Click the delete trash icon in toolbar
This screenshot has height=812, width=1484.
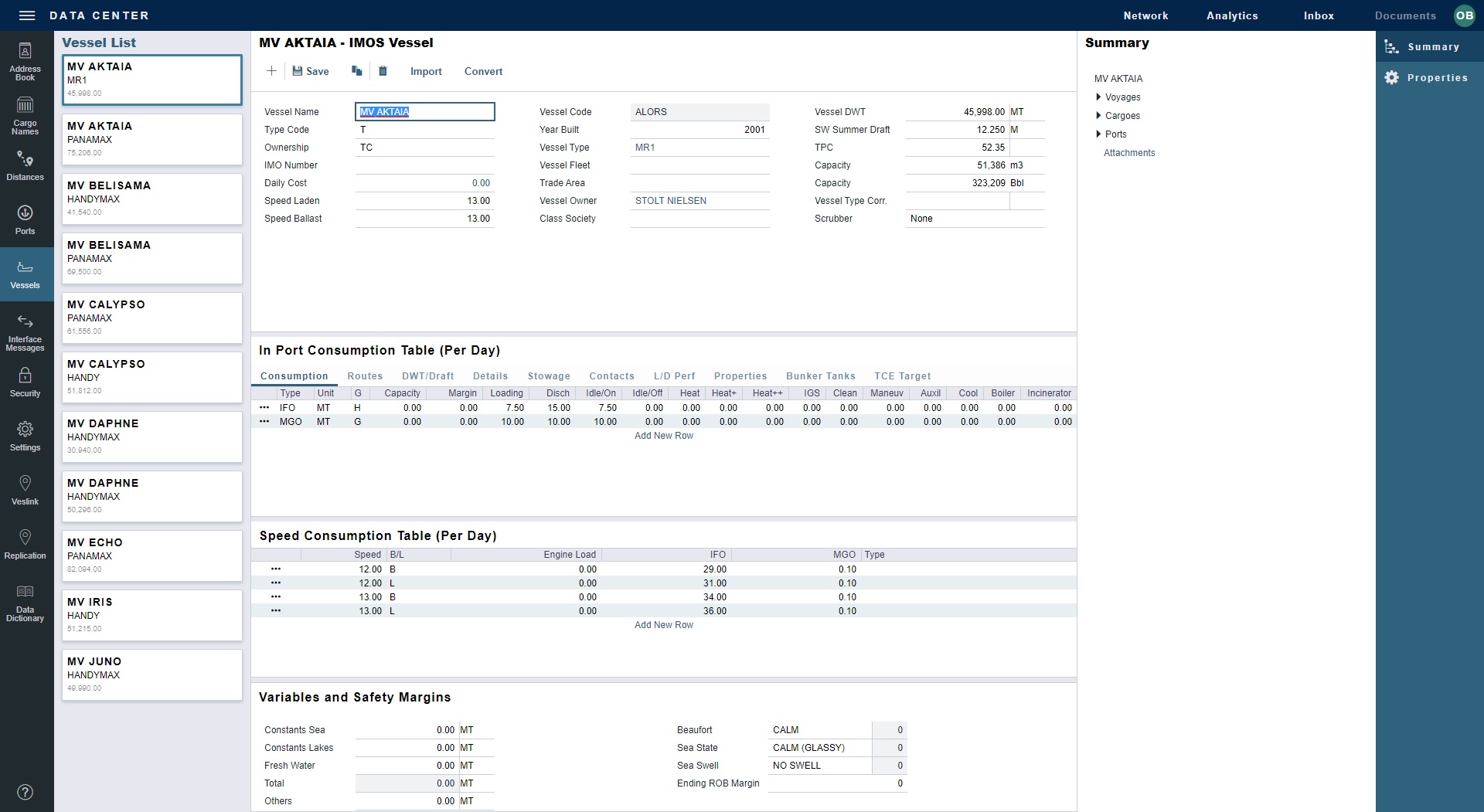[383, 71]
